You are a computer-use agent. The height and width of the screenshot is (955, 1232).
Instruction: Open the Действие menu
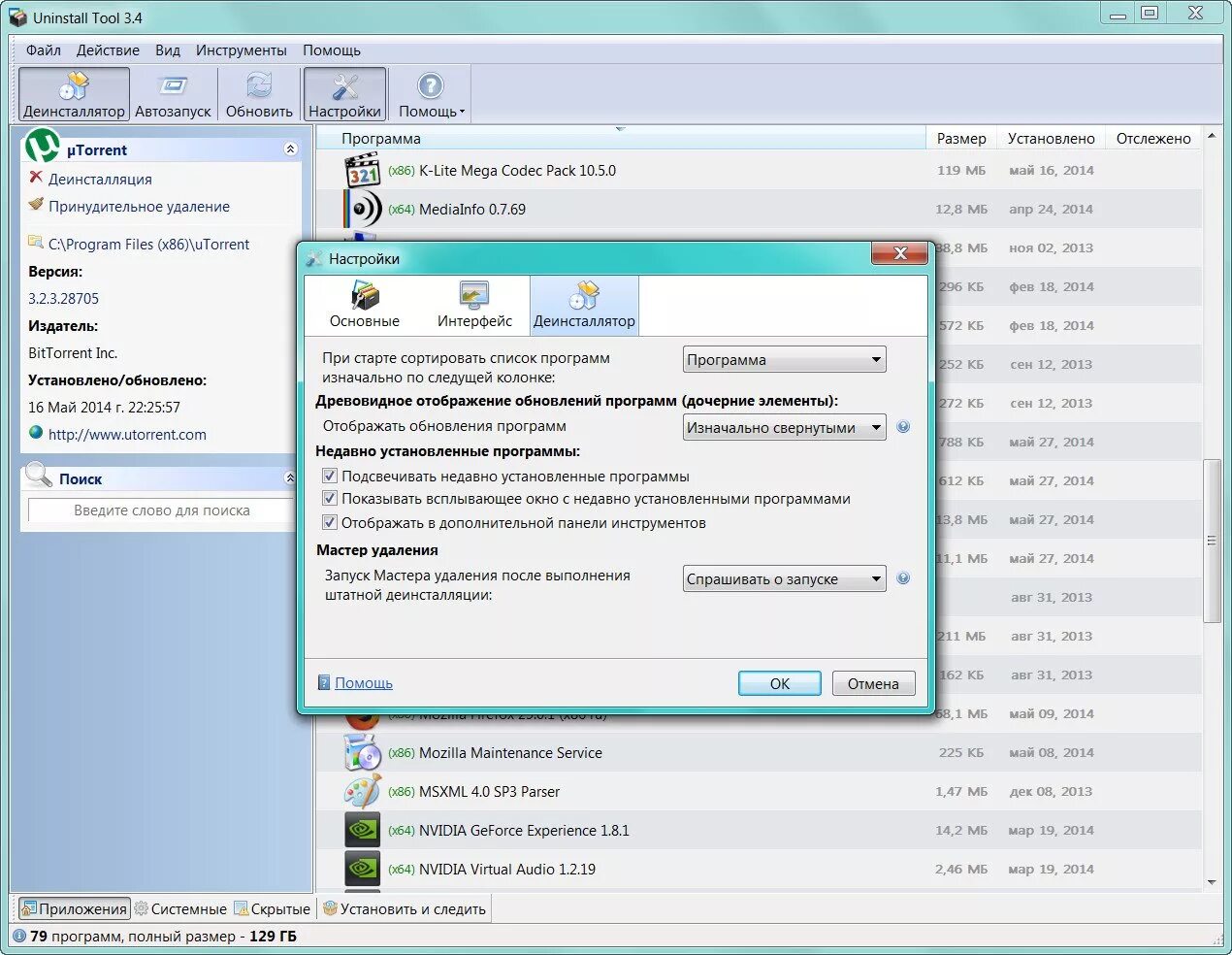click(x=108, y=50)
